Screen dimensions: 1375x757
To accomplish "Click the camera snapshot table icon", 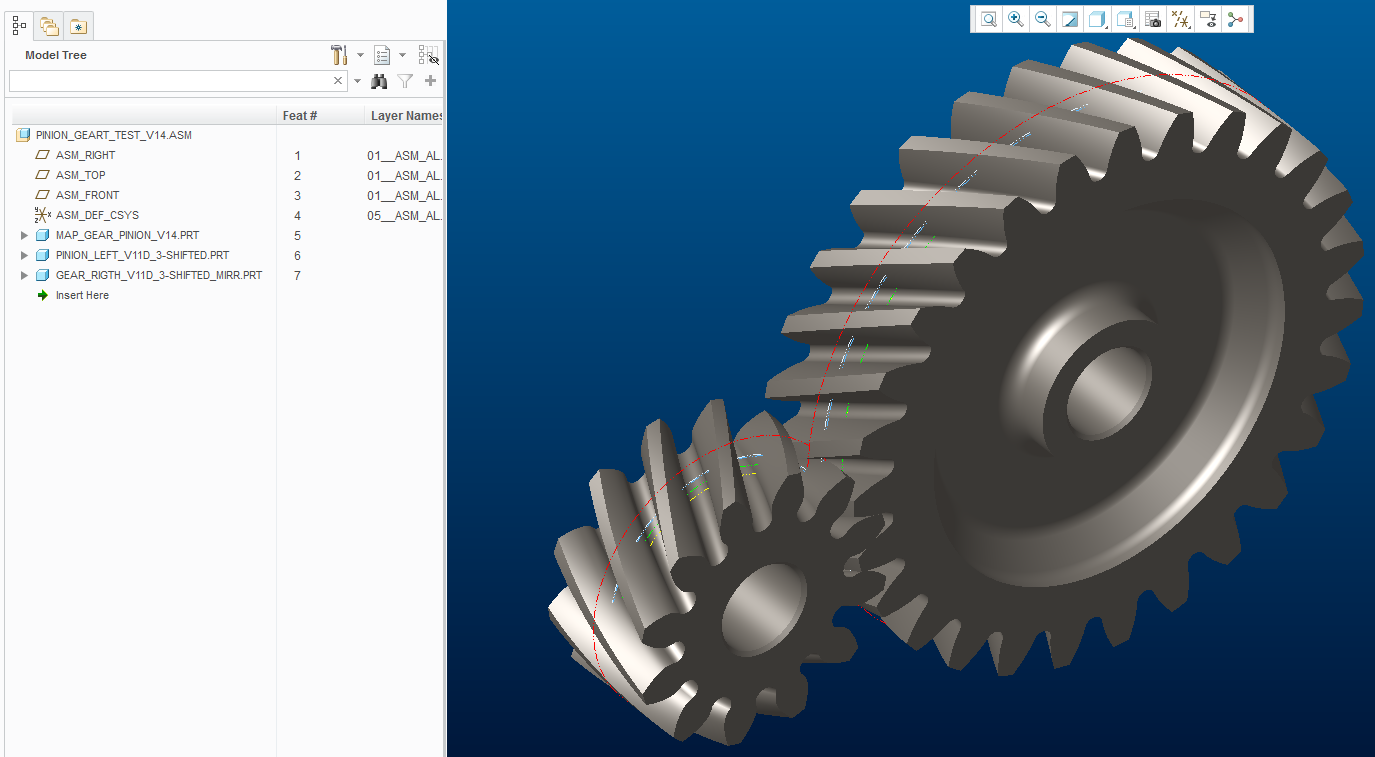I will tap(1153, 19).
